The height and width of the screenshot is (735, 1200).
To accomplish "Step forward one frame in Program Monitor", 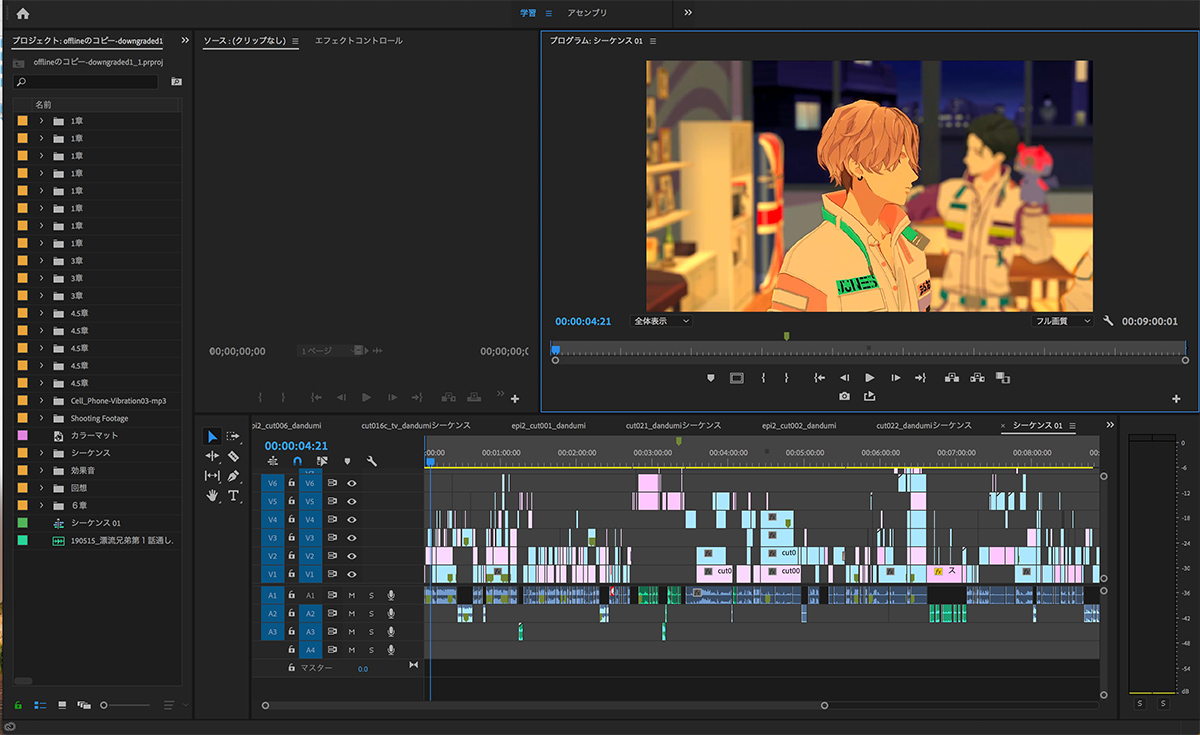I will click(896, 378).
